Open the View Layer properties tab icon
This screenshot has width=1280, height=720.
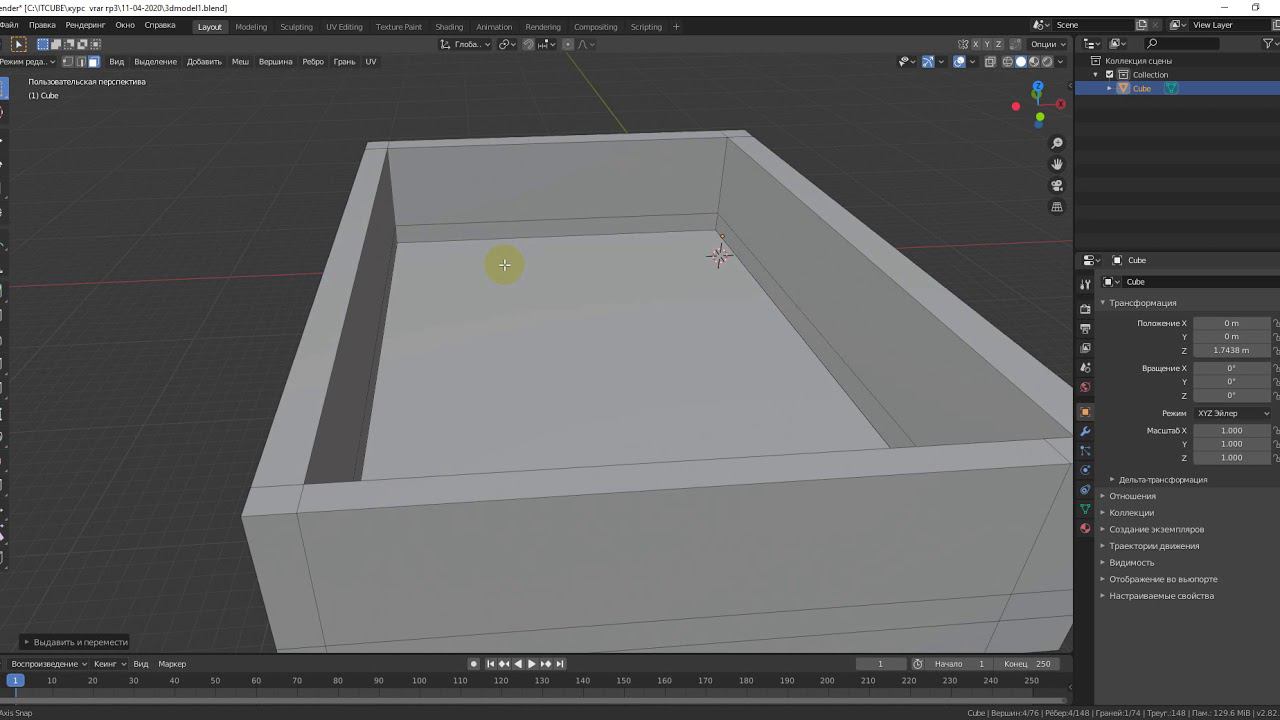tap(1085, 348)
